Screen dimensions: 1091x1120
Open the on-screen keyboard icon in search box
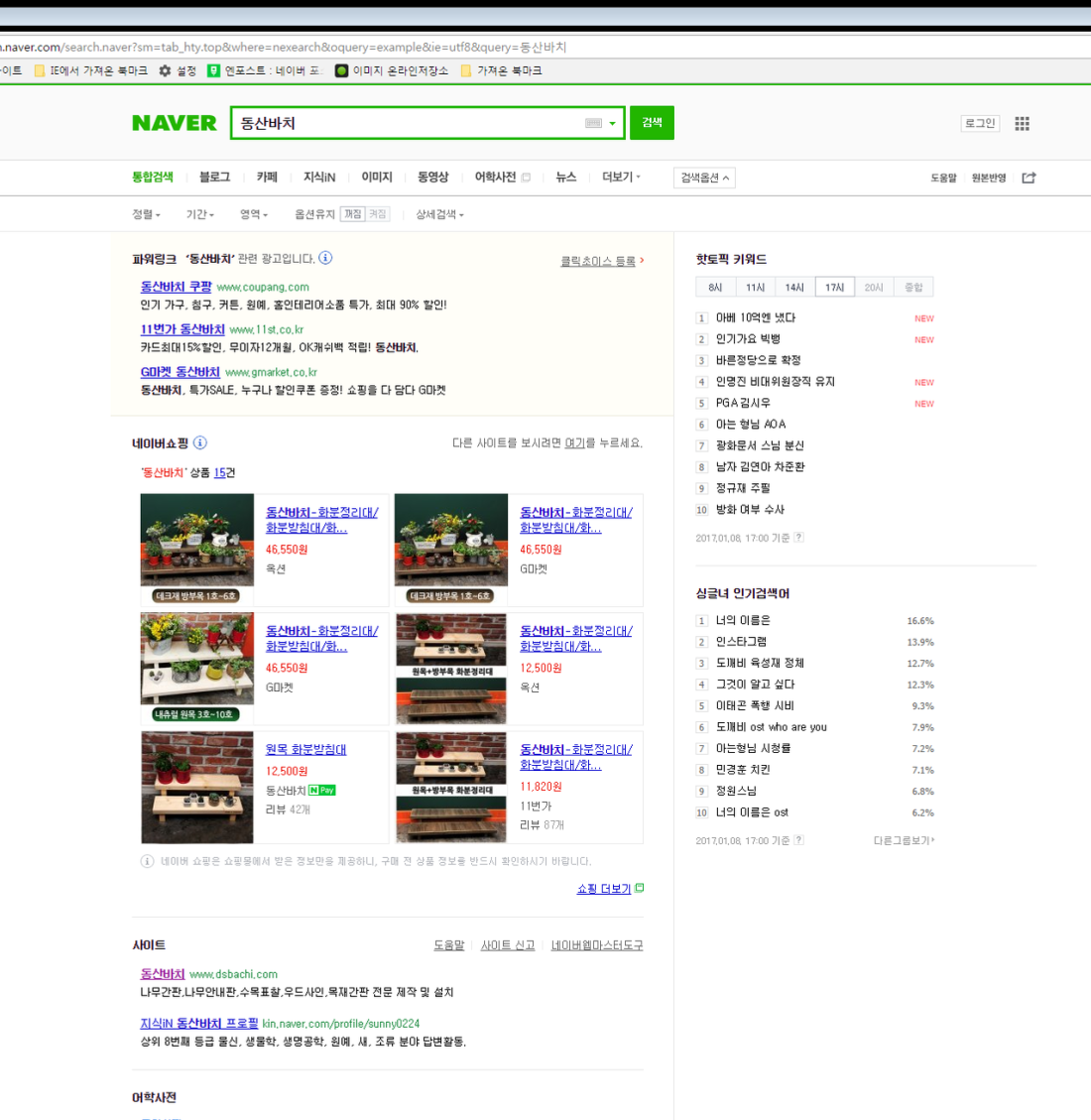click(593, 123)
